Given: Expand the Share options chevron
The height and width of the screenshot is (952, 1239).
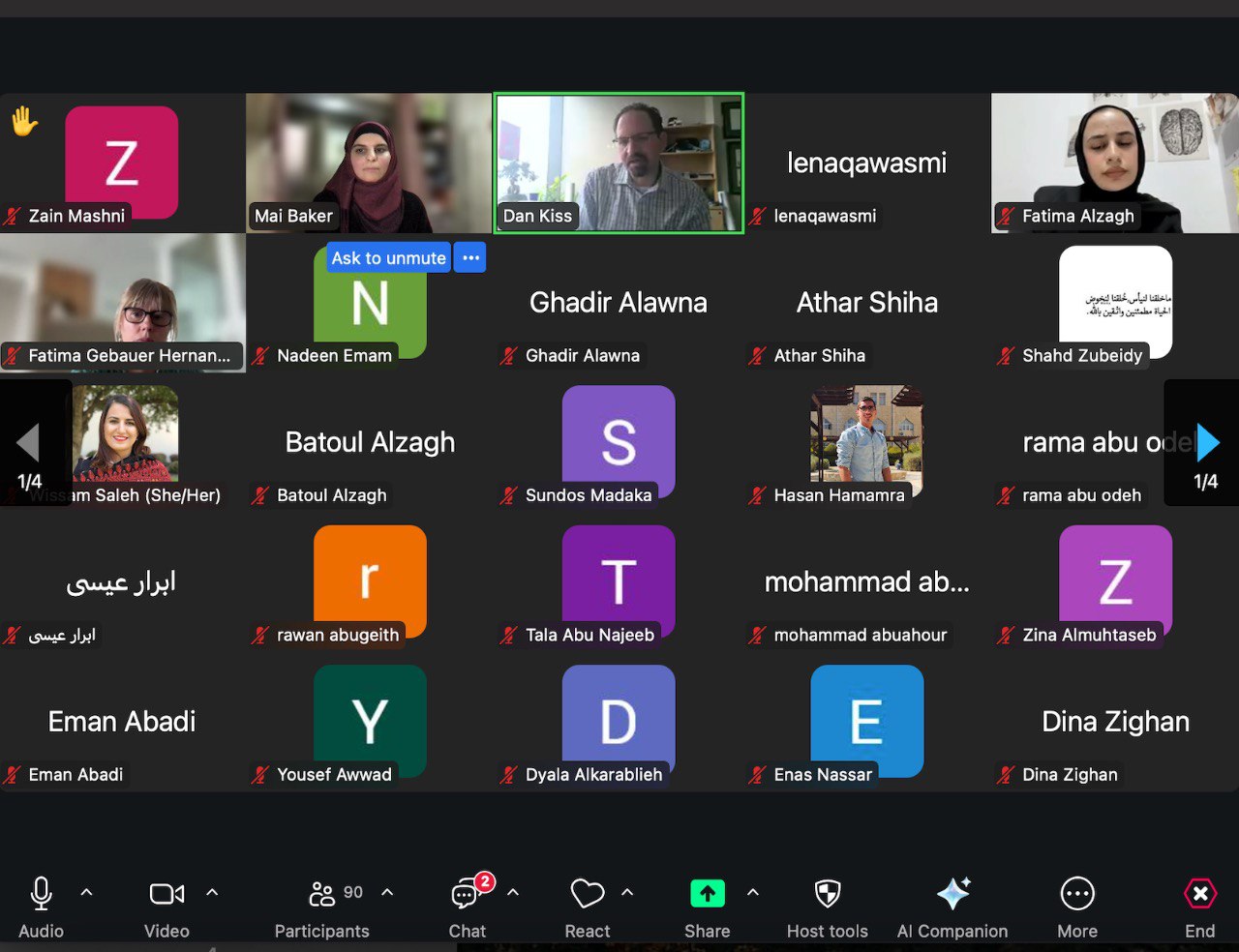Looking at the screenshot, I should click(x=753, y=892).
